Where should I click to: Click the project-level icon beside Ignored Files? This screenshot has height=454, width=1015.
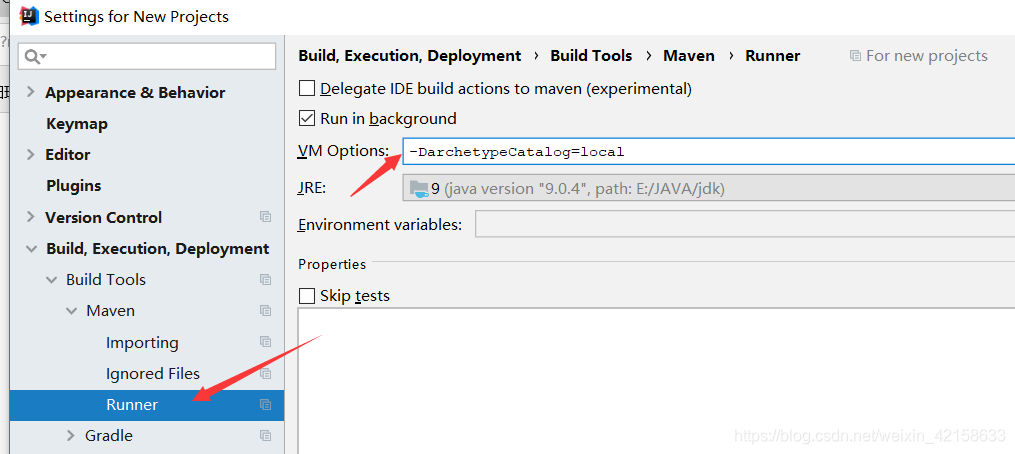tap(265, 373)
